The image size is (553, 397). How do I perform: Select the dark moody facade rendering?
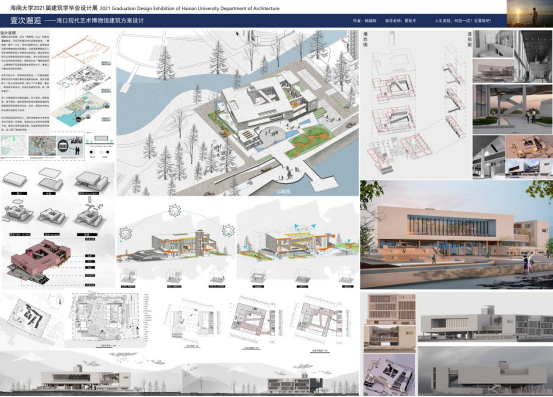click(485, 371)
